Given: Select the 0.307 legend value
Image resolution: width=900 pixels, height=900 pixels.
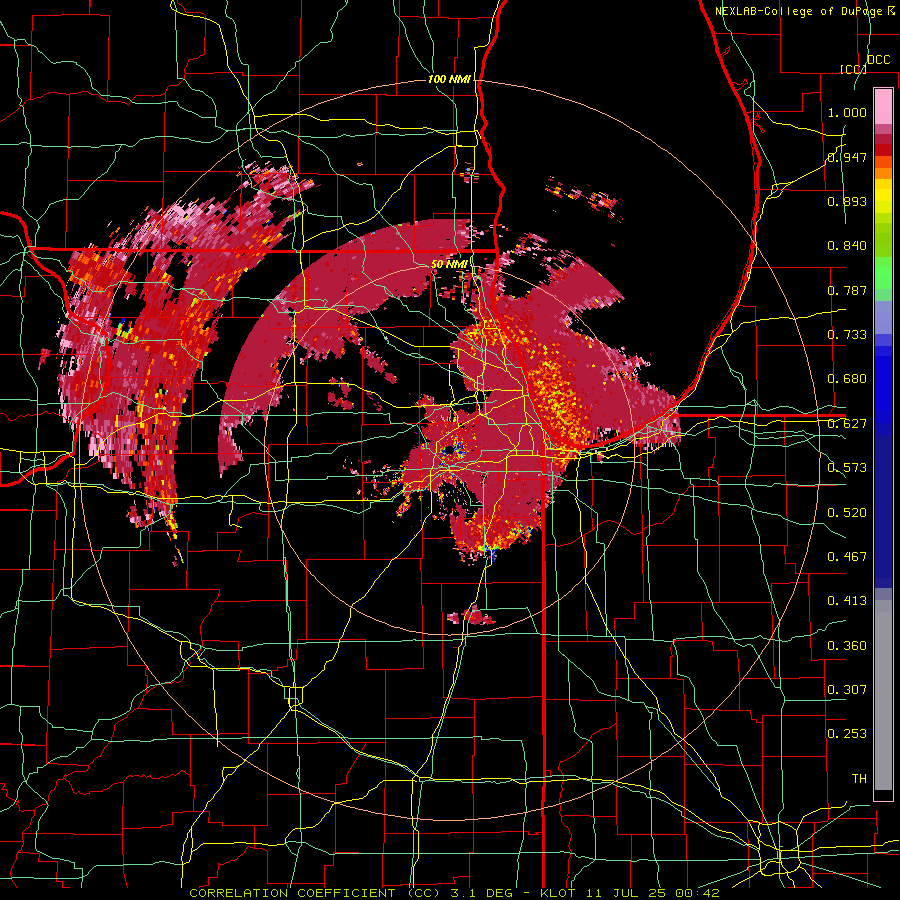Looking at the screenshot, I should [x=847, y=689].
